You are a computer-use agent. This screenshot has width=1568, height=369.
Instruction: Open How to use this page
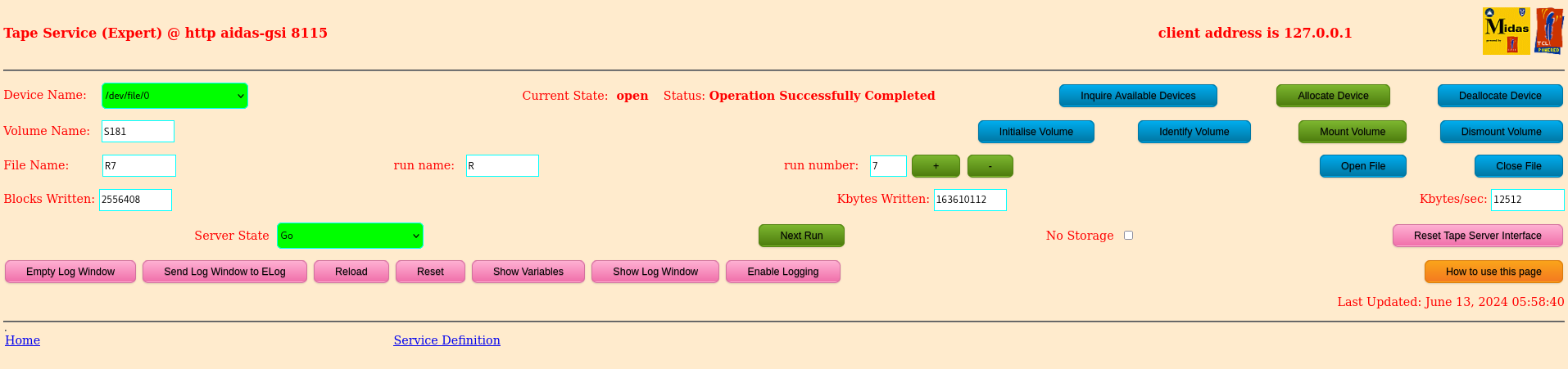click(x=1493, y=272)
